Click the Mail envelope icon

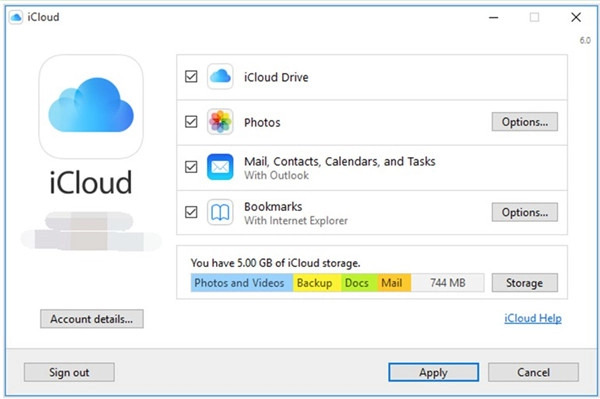click(x=220, y=167)
